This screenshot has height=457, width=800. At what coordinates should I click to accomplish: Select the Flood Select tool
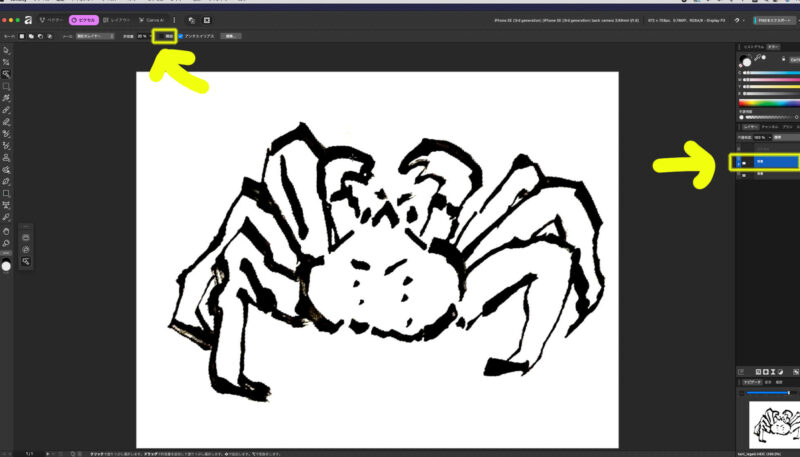click(6, 74)
